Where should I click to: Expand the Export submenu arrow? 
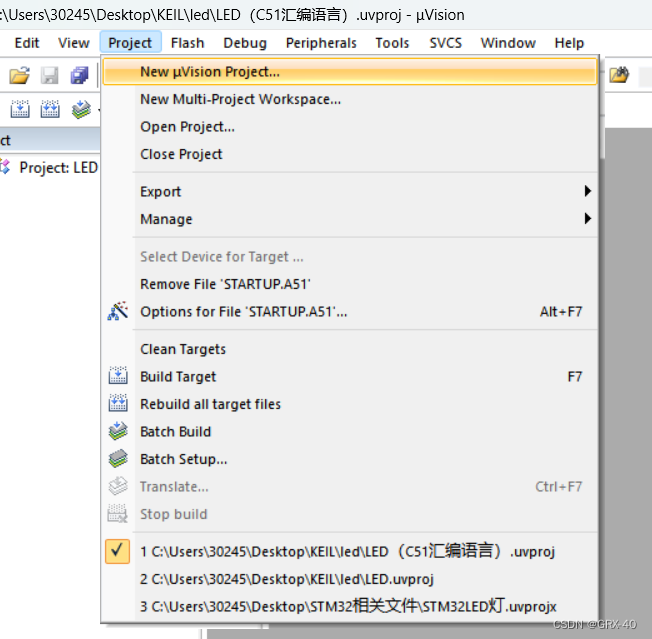coord(587,191)
